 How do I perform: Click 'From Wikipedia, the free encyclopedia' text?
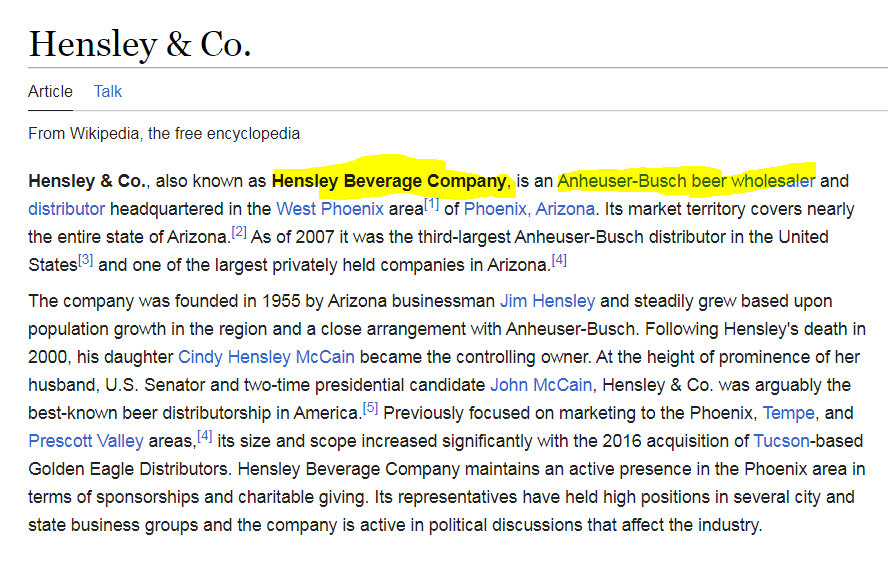pos(164,134)
